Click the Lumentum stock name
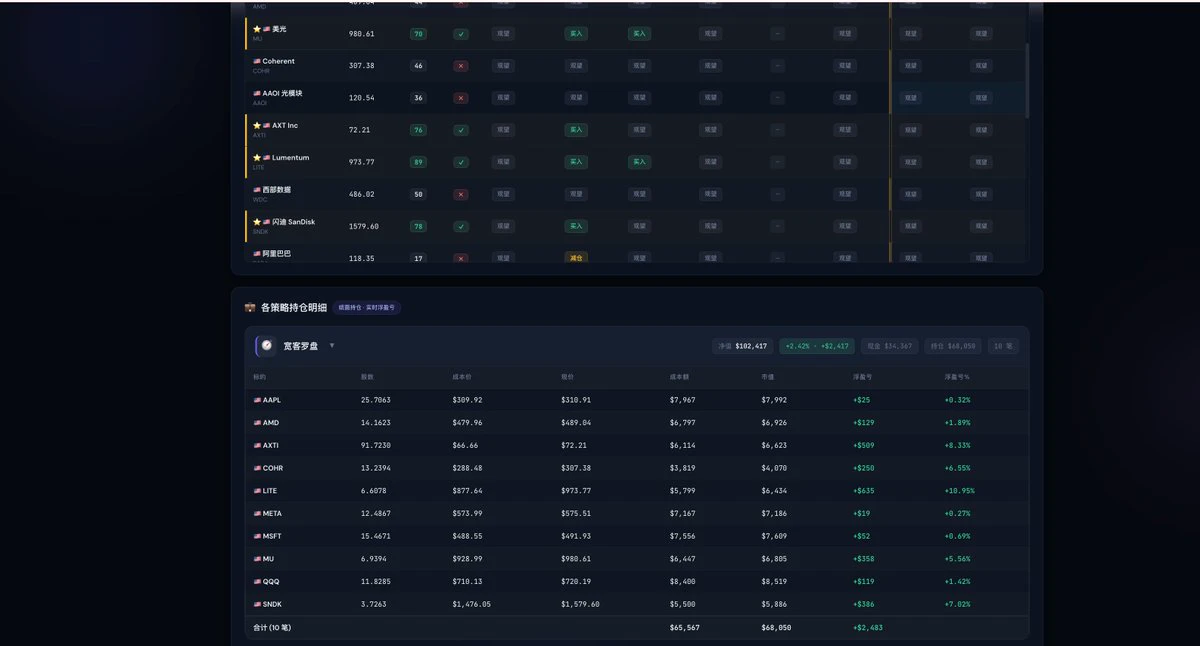Image resolution: width=1200 pixels, height=646 pixels. point(291,158)
